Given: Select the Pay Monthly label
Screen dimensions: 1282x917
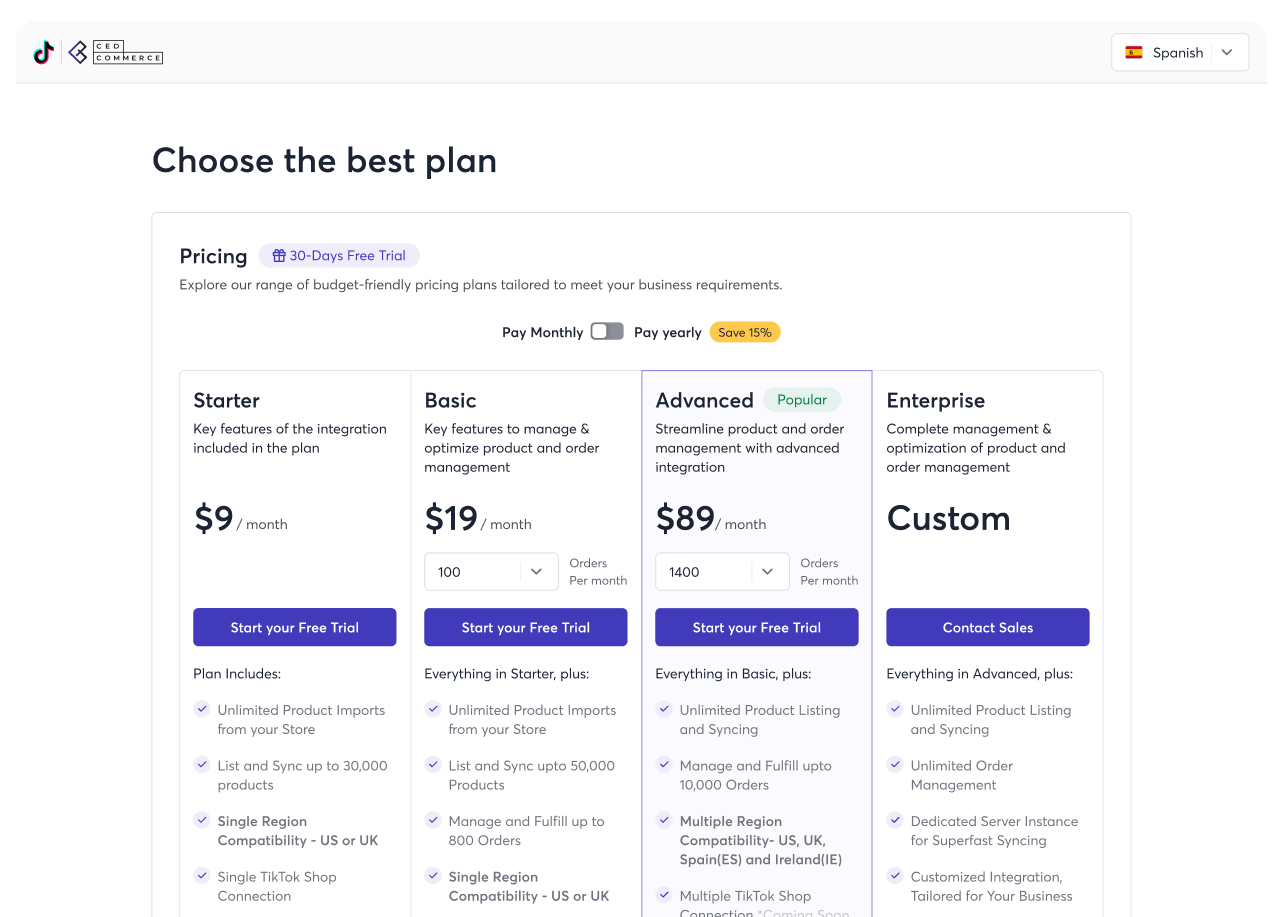Looking at the screenshot, I should coord(543,332).
